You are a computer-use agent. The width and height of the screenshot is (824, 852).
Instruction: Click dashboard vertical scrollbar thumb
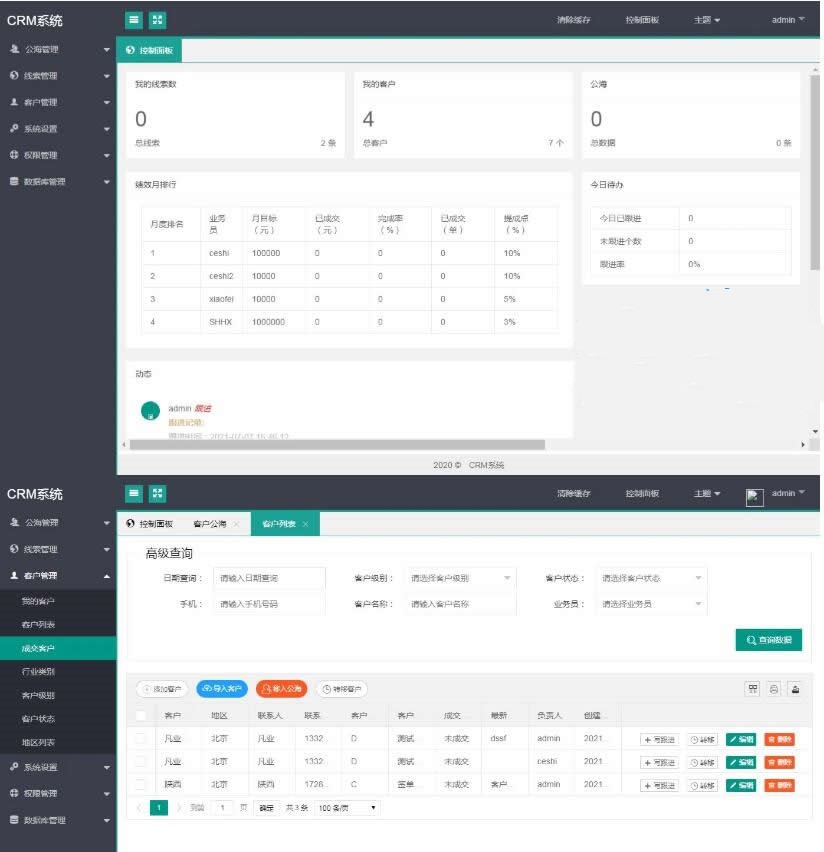(814, 172)
